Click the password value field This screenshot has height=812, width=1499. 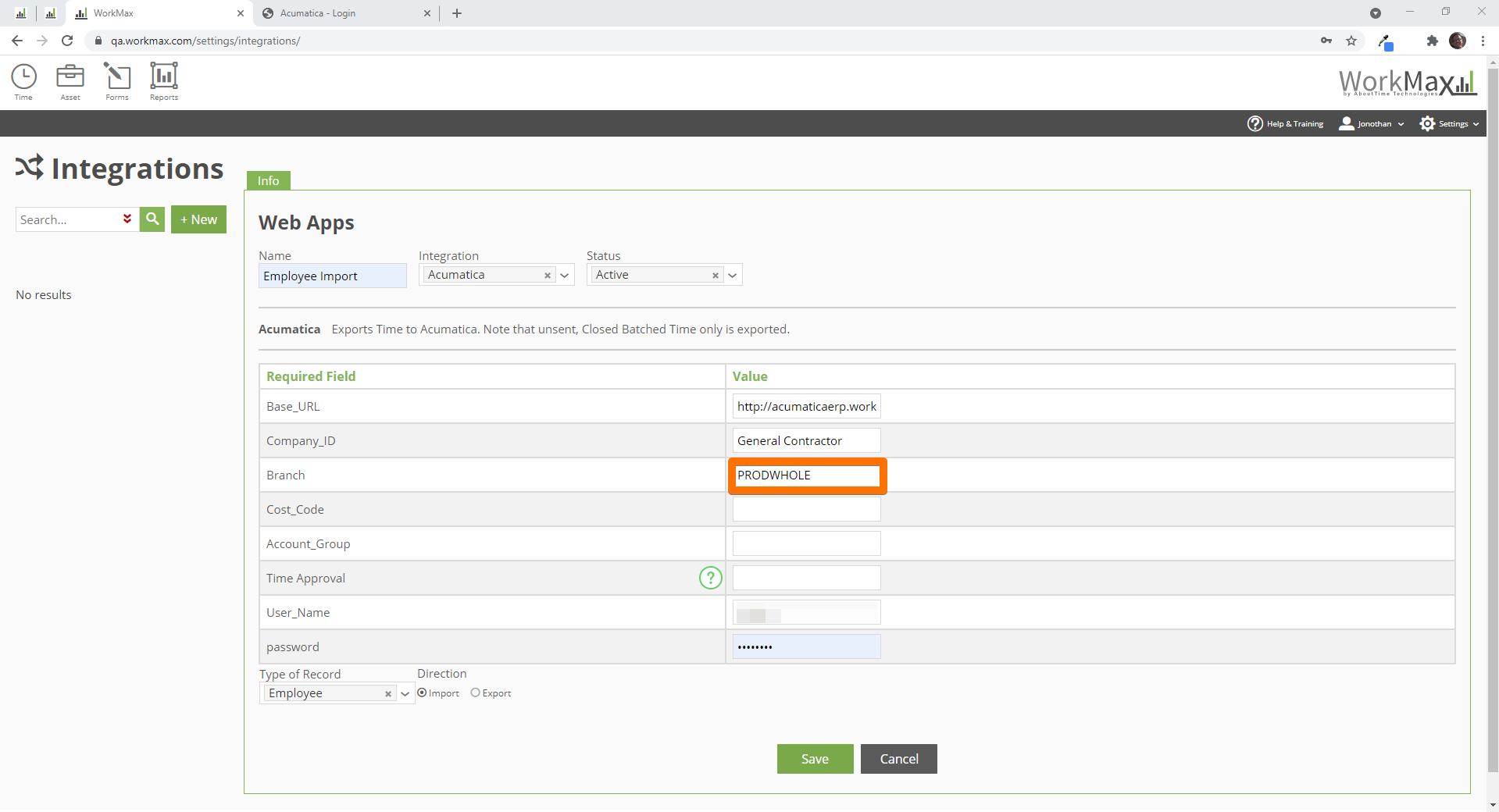click(807, 646)
